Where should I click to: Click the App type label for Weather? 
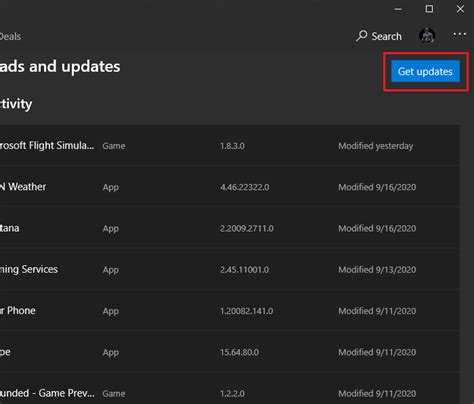(111, 188)
